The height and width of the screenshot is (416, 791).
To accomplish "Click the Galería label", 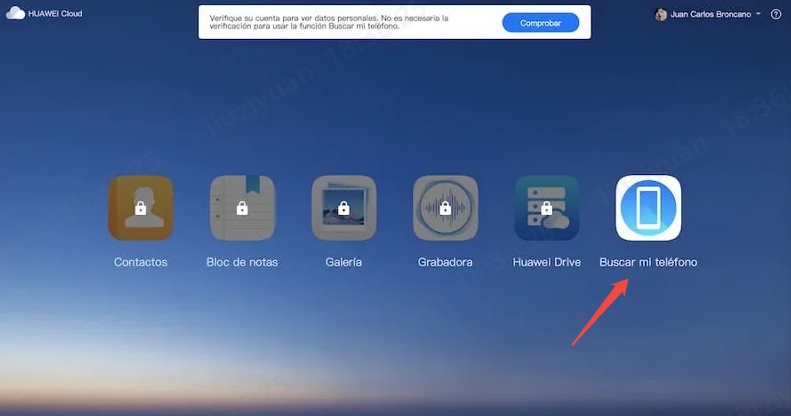I will pyautogui.click(x=344, y=262).
